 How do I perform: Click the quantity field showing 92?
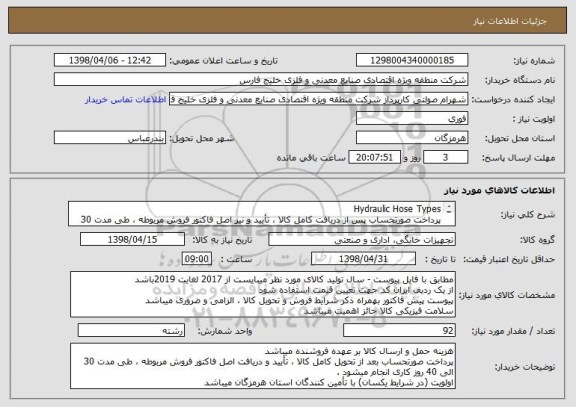(399, 330)
